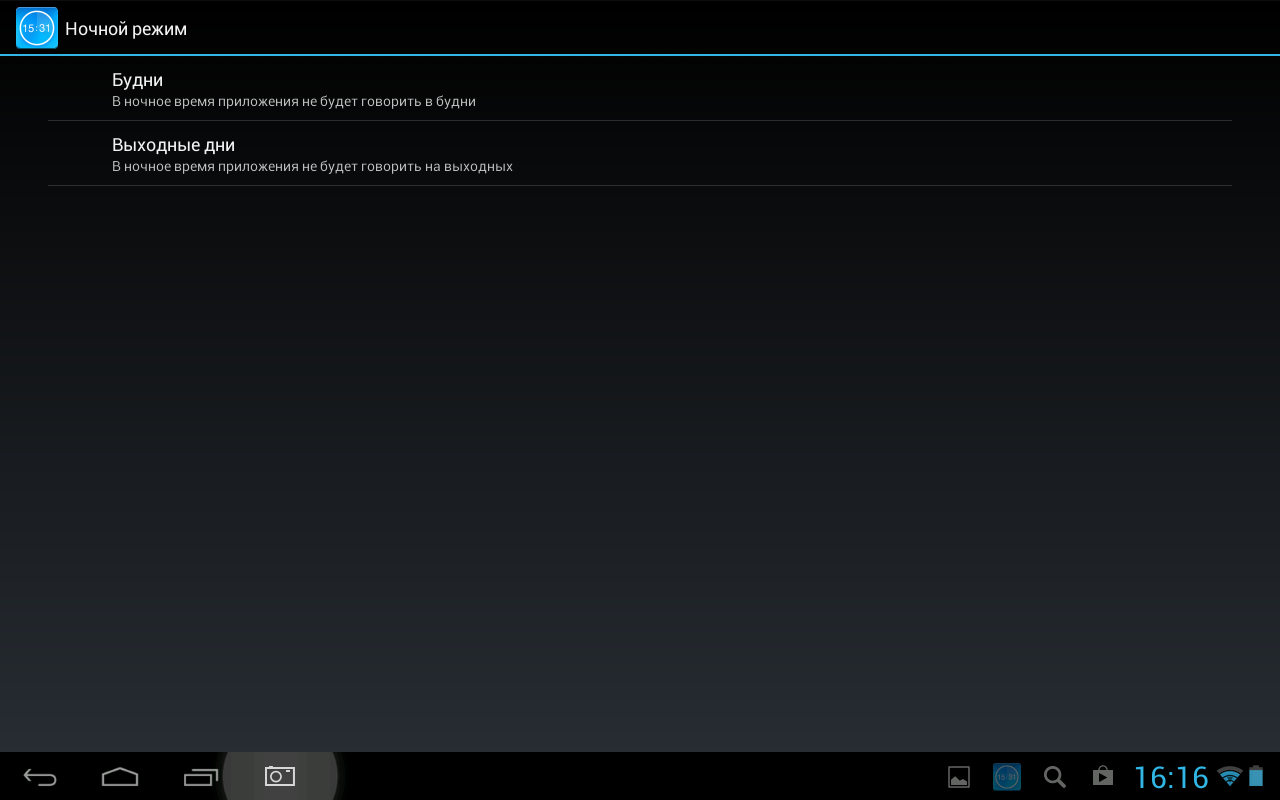Image resolution: width=1280 pixels, height=800 pixels.
Task: Open the picture notification icon in the tray
Action: click(x=959, y=777)
